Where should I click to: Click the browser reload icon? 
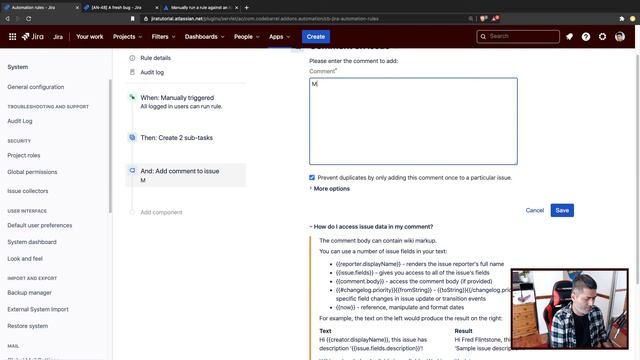(x=28, y=19)
